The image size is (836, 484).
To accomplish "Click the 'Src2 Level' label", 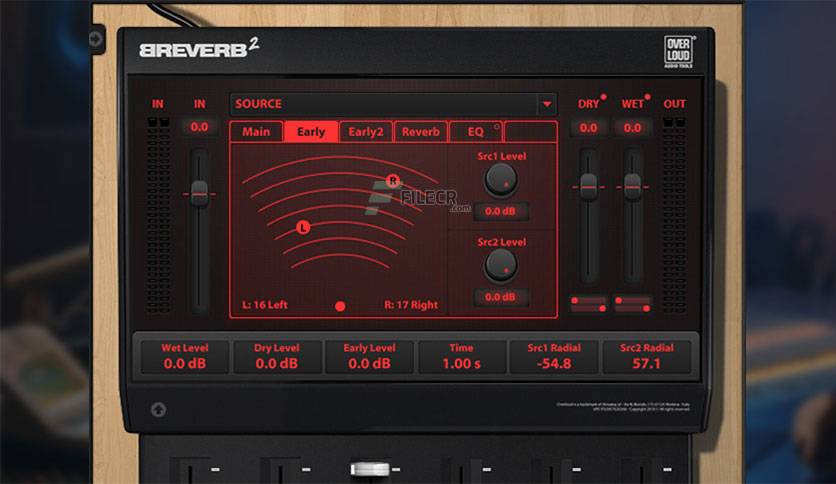I will pyautogui.click(x=501, y=242).
